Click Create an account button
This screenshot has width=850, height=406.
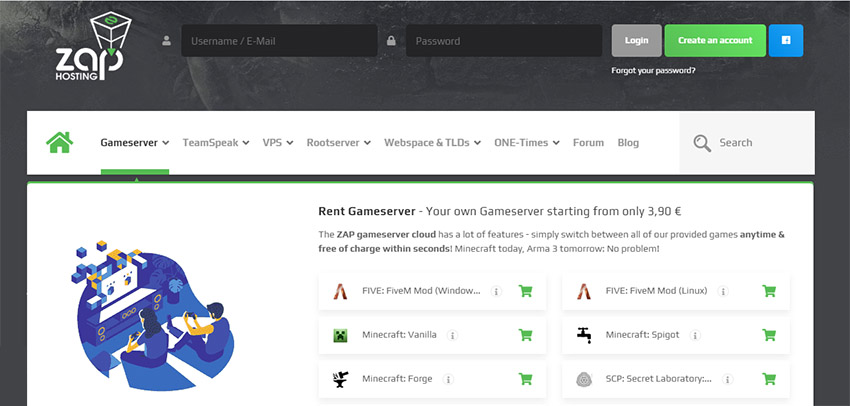(715, 41)
